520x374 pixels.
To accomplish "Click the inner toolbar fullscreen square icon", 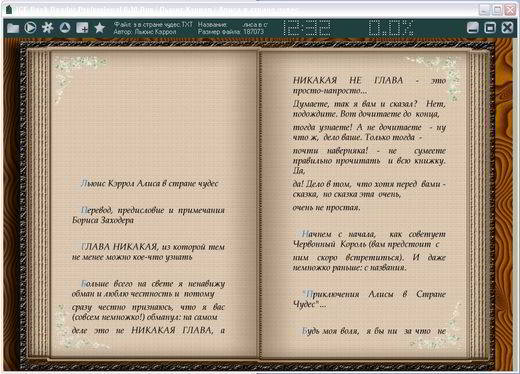I will coord(490,28).
